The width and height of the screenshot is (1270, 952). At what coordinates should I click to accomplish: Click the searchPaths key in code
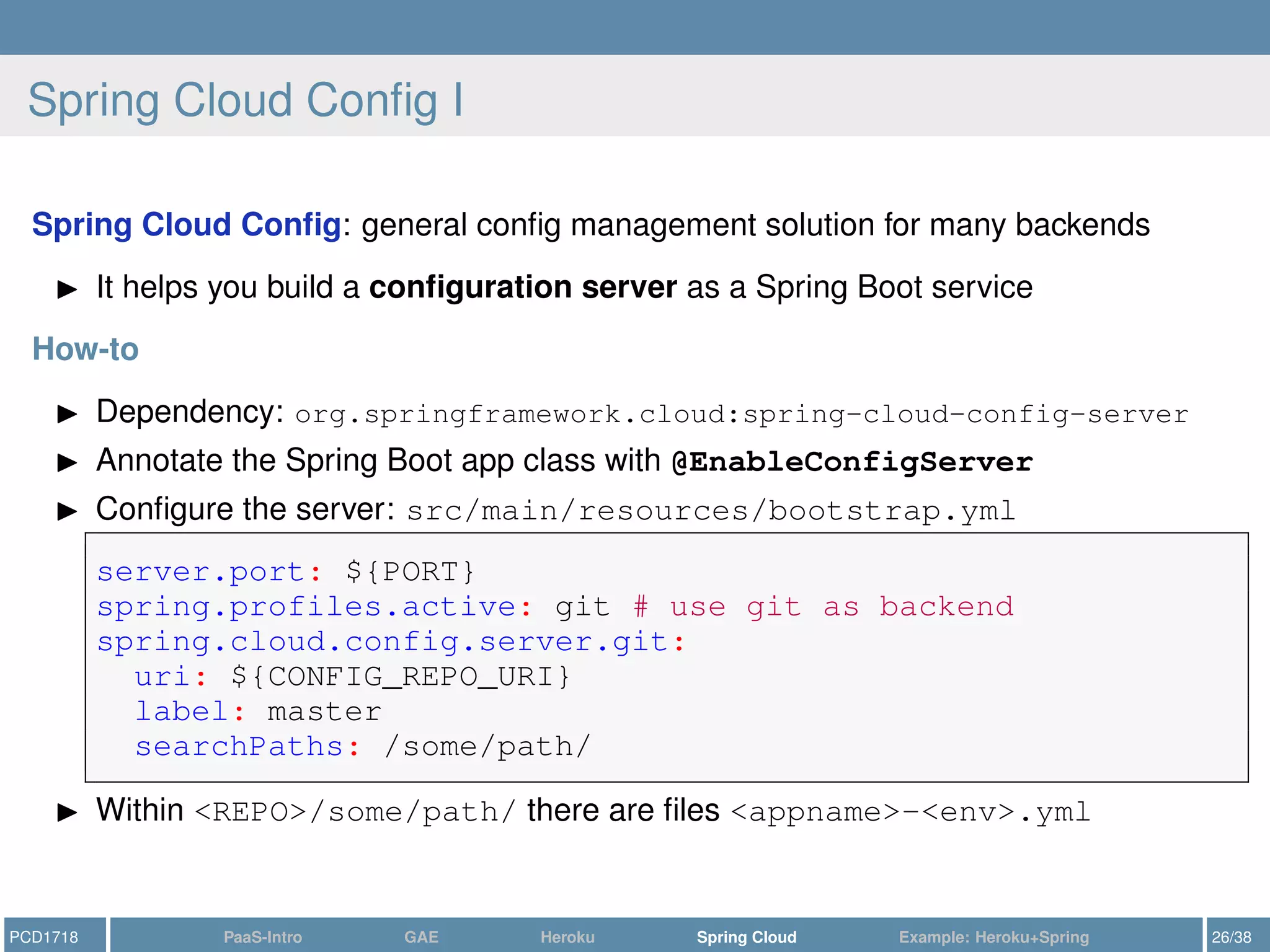[x=239, y=746]
